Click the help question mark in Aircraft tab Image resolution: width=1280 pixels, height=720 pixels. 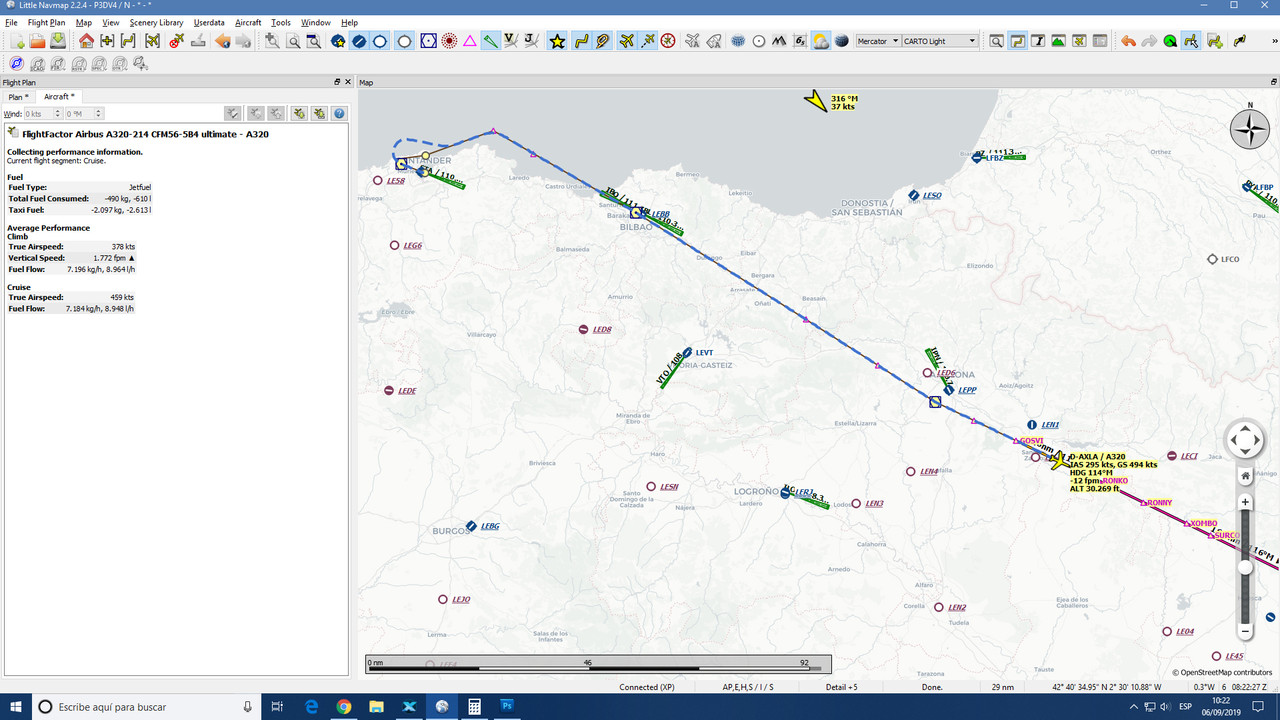339,114
